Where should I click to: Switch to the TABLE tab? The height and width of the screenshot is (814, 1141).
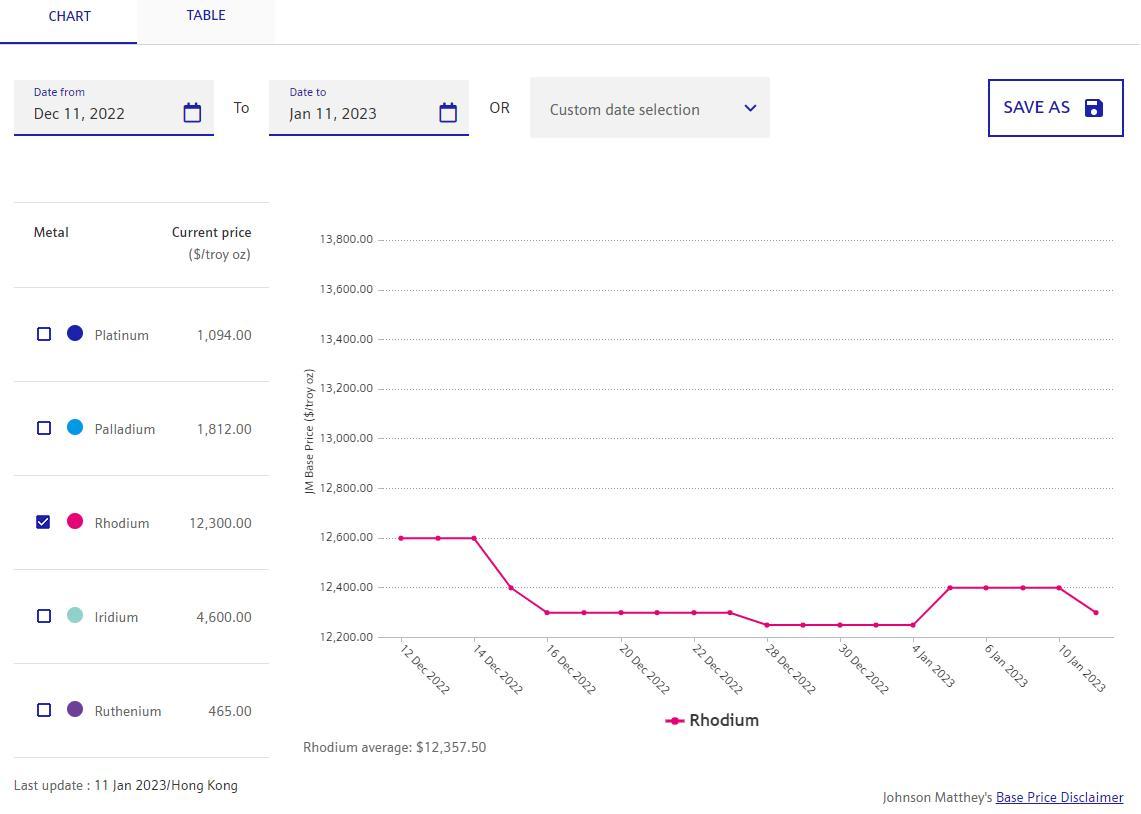(206, 16)
